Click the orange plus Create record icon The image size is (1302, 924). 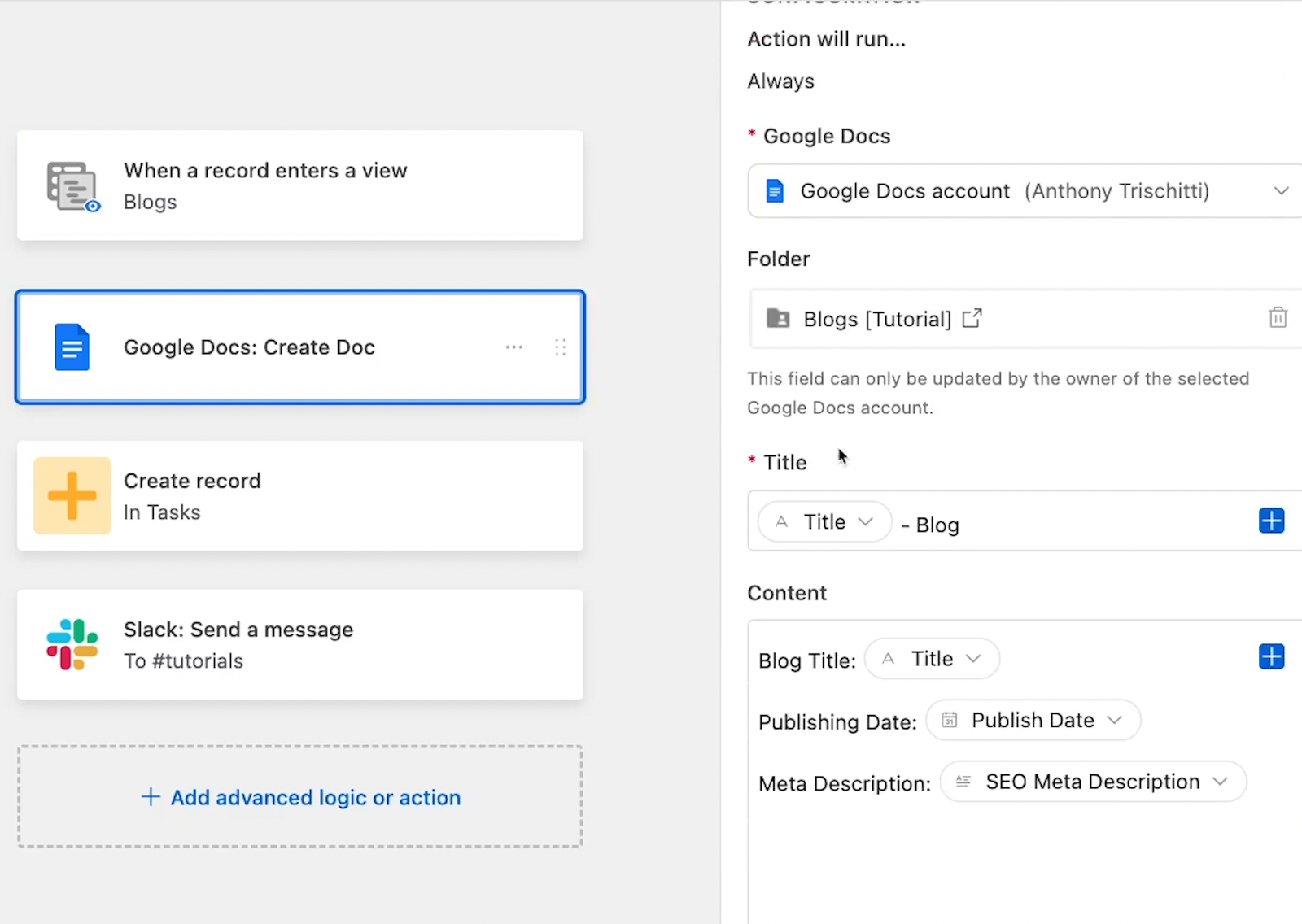coord(72,495)
